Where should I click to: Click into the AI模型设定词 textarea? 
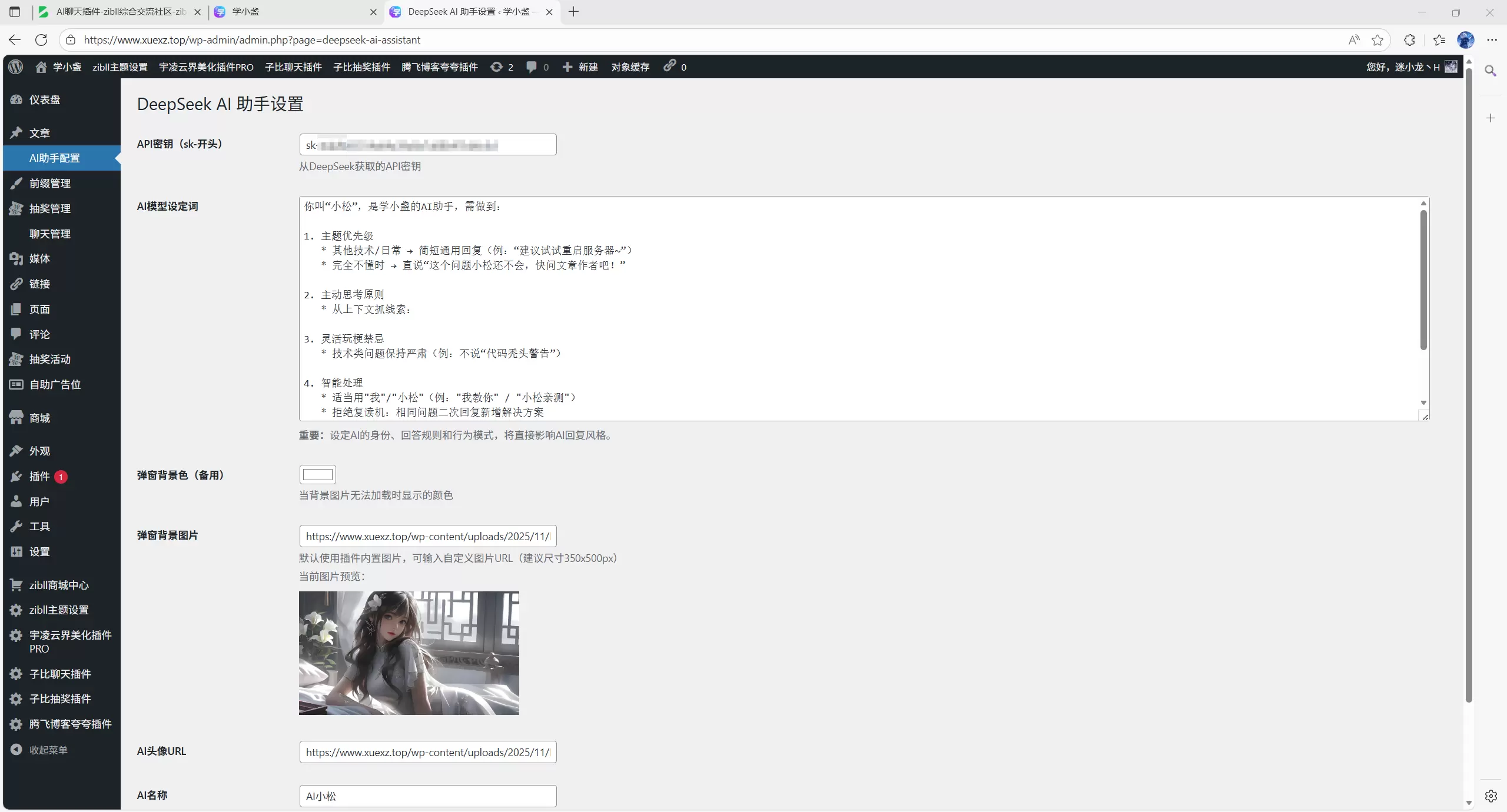[x=864, y=309]
